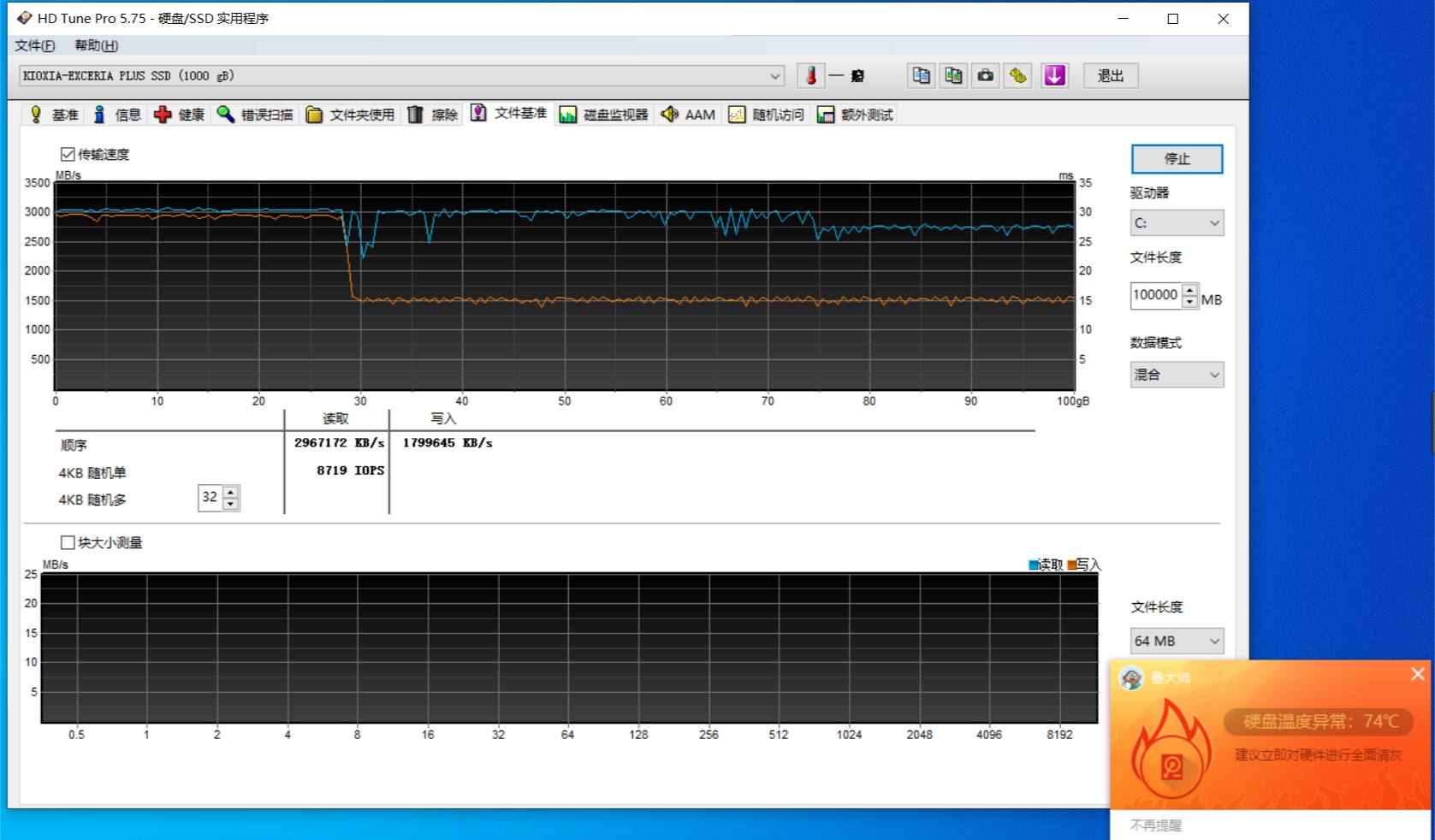The height and width of the screenshot is (840, 1435).
Task: Click the copy text to clipboard icon
Action: tap(921, 75)
